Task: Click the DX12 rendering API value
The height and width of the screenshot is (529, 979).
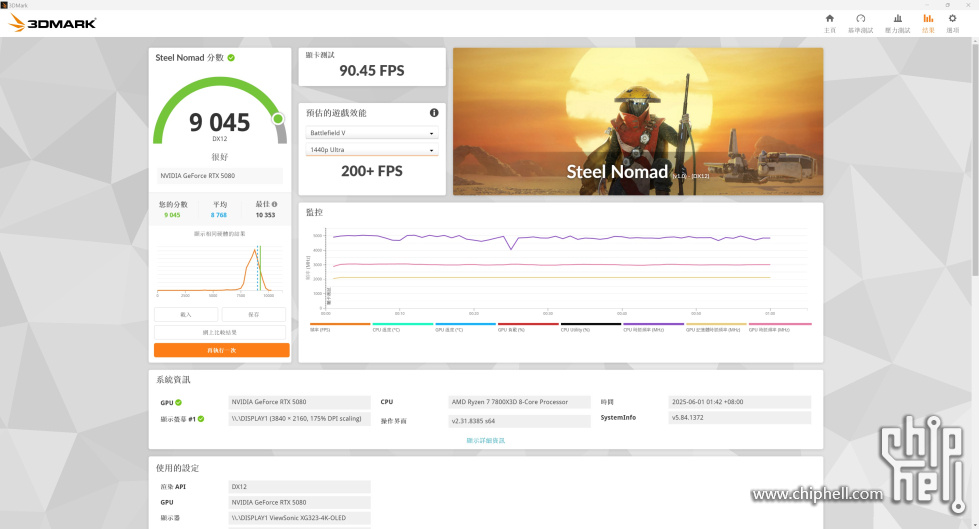Action: 300,487
